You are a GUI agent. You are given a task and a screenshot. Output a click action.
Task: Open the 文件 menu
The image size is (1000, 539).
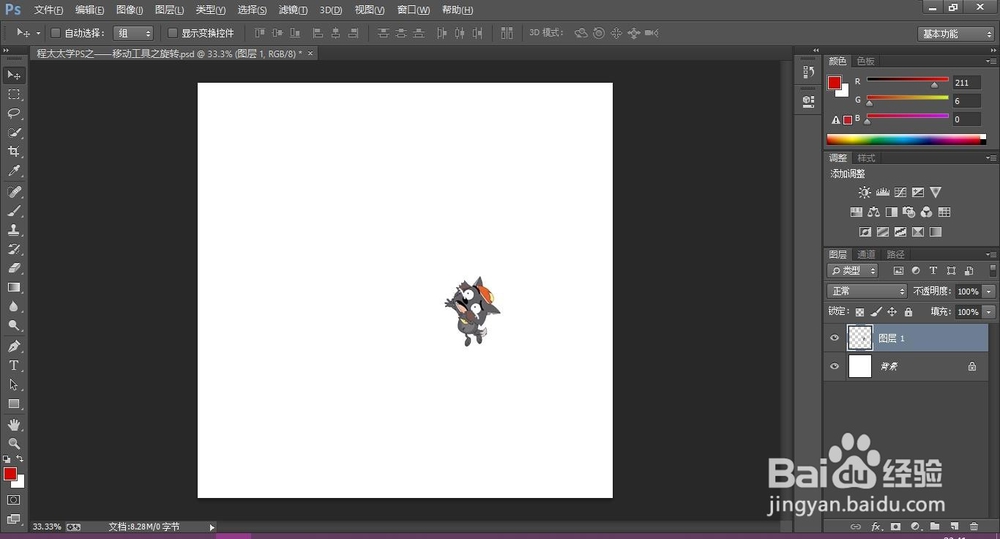(x=48, y=10)
